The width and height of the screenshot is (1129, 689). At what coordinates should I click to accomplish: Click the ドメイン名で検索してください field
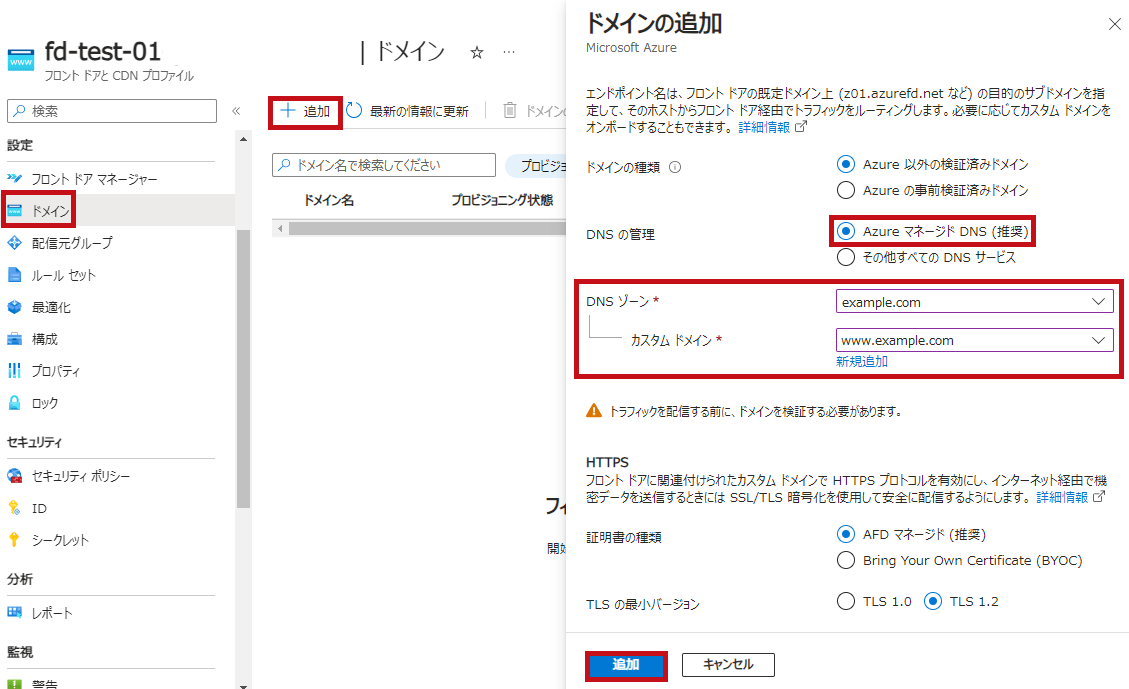tap(384, 165)
